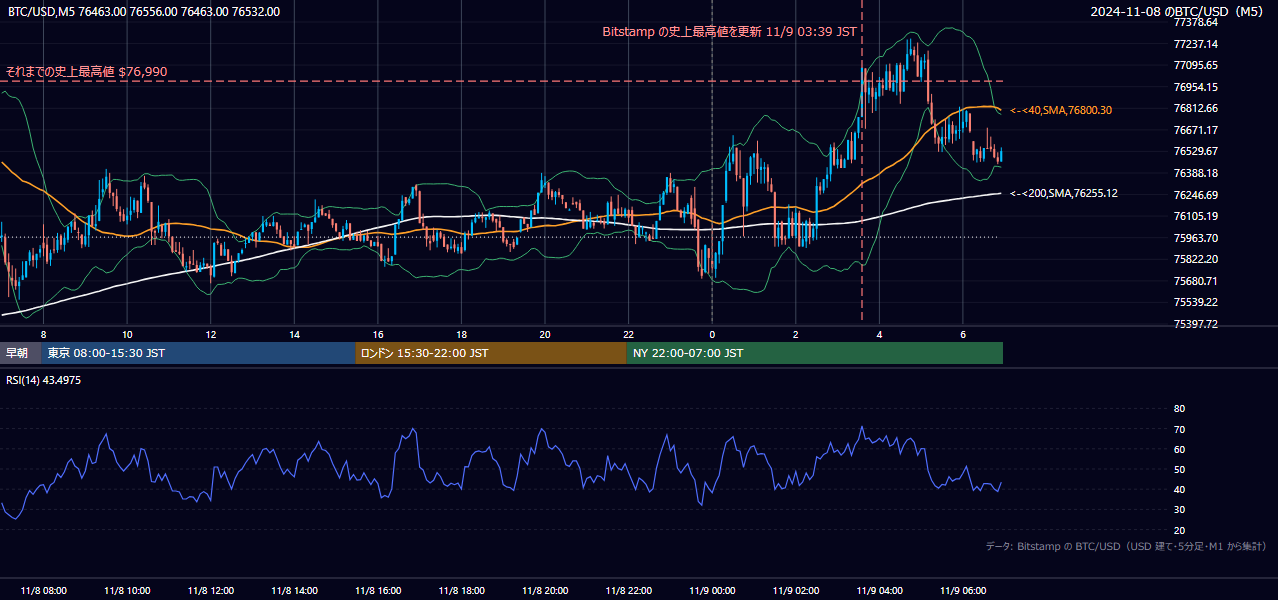Viewport: 1278px width, 600px height.
Task: Select the 40 SMA label reading 76800.30
Action: pos(1061,110)
